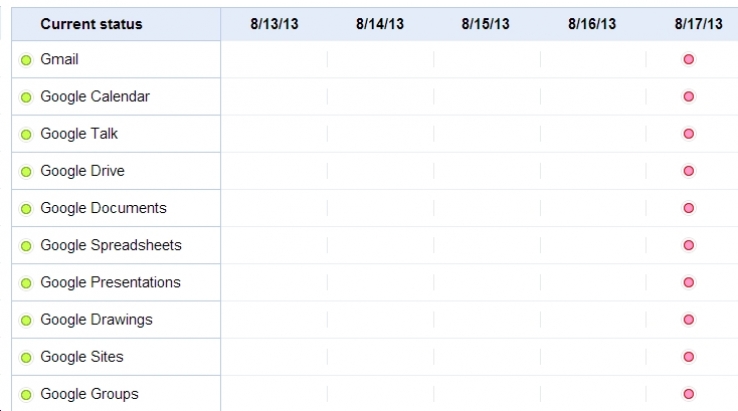Select the Google Talk service name

[79, 133]
